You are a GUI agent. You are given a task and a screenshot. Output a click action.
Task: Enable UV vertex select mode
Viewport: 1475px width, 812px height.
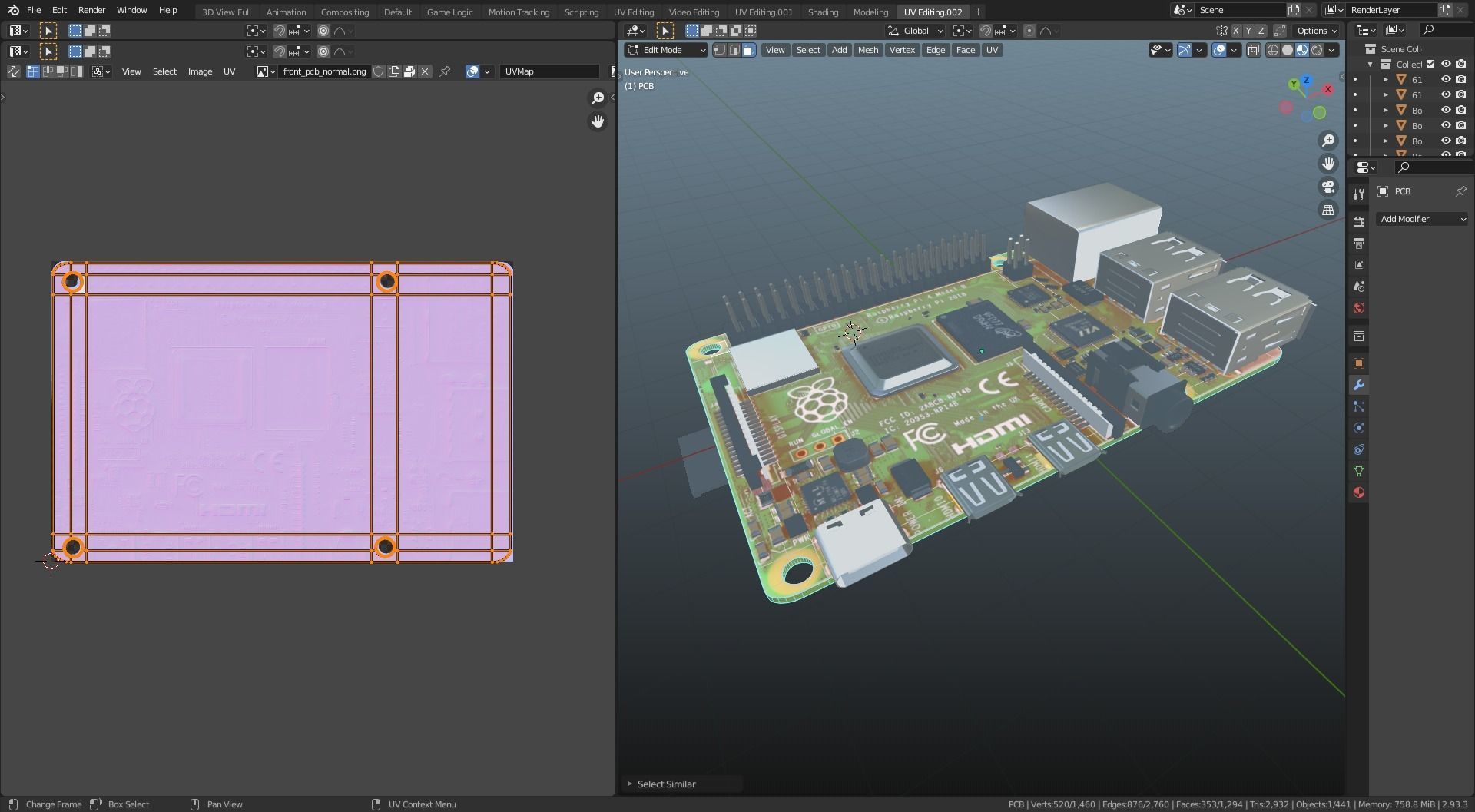(33, 71)
